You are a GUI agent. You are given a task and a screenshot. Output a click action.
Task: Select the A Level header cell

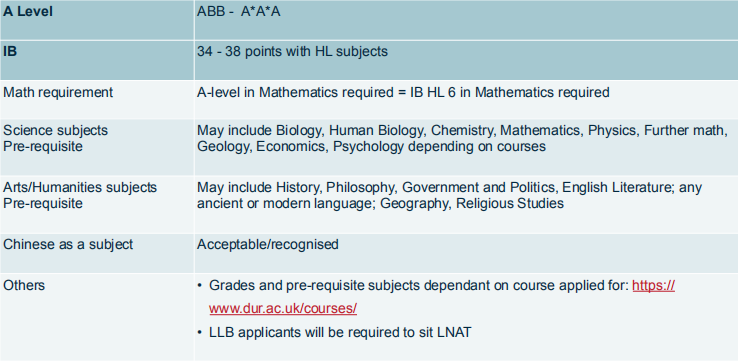pyautogui.click(x=97, y=20)
